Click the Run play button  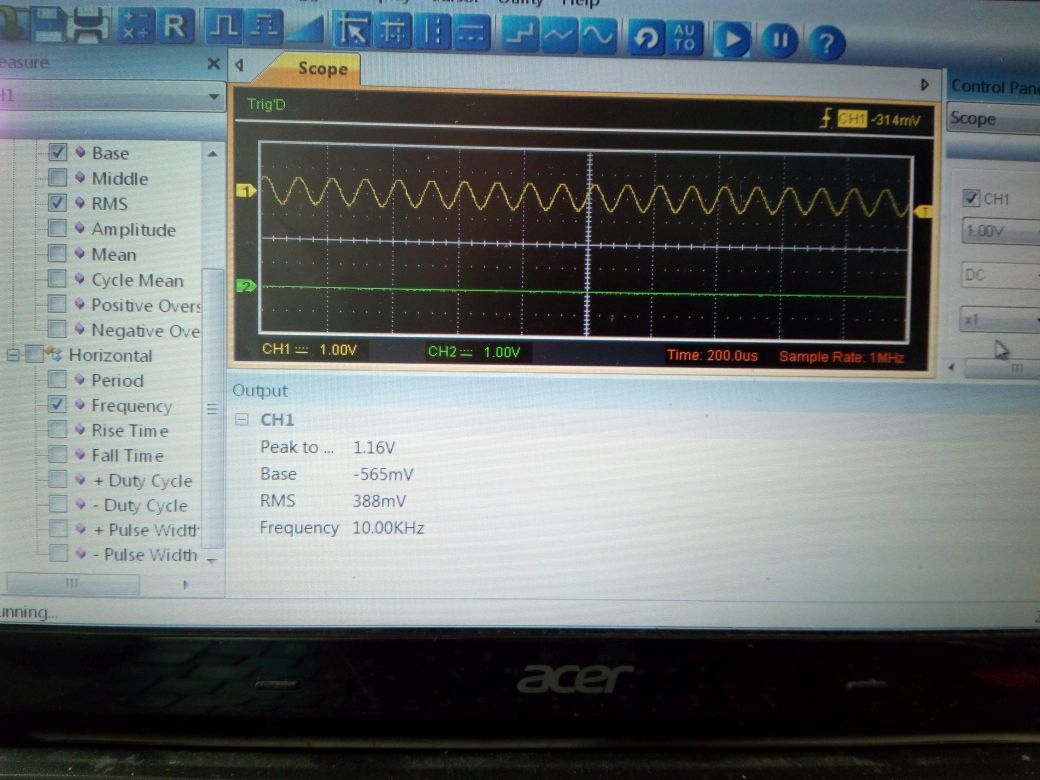732,40
